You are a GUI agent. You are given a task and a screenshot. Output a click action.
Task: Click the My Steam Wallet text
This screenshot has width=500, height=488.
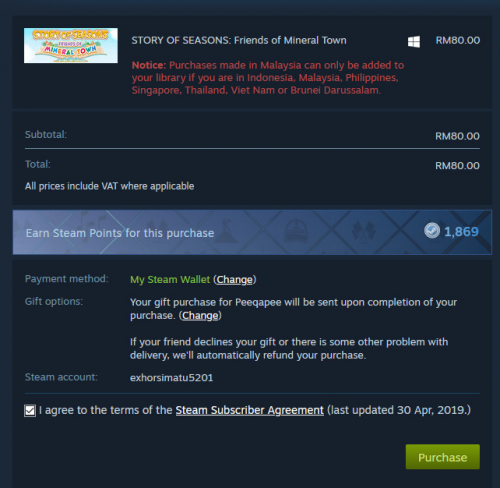(x=170, y=279)
